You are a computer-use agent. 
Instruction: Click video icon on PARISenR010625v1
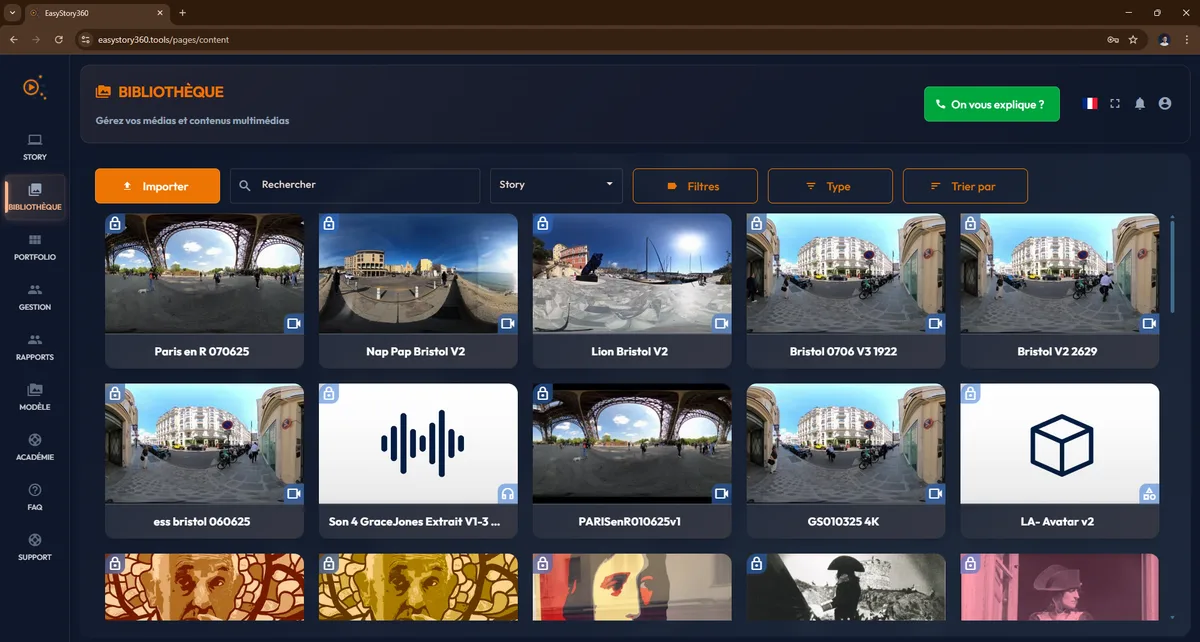click(x=722, y=494)
